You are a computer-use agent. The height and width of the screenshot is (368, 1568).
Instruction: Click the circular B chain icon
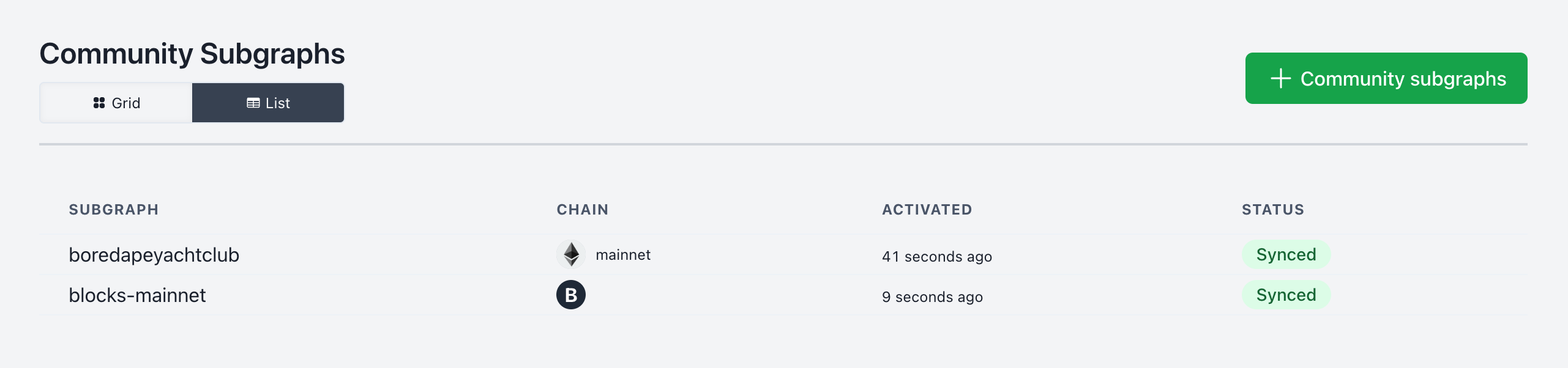point(571,295)
